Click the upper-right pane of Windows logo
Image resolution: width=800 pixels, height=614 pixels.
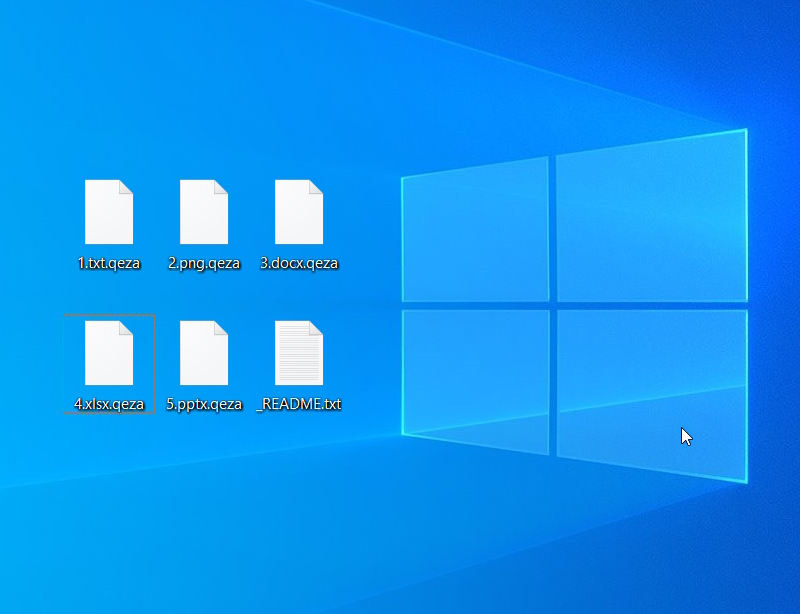point(651,218)
